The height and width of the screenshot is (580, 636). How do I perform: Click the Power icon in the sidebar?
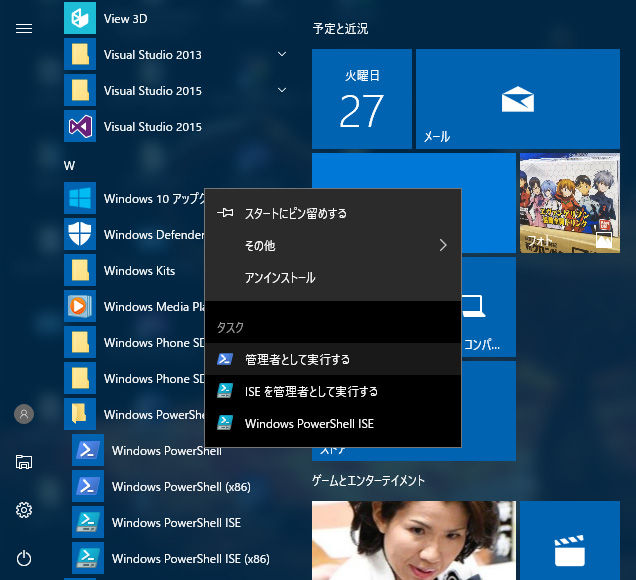[x=24, y=558]
